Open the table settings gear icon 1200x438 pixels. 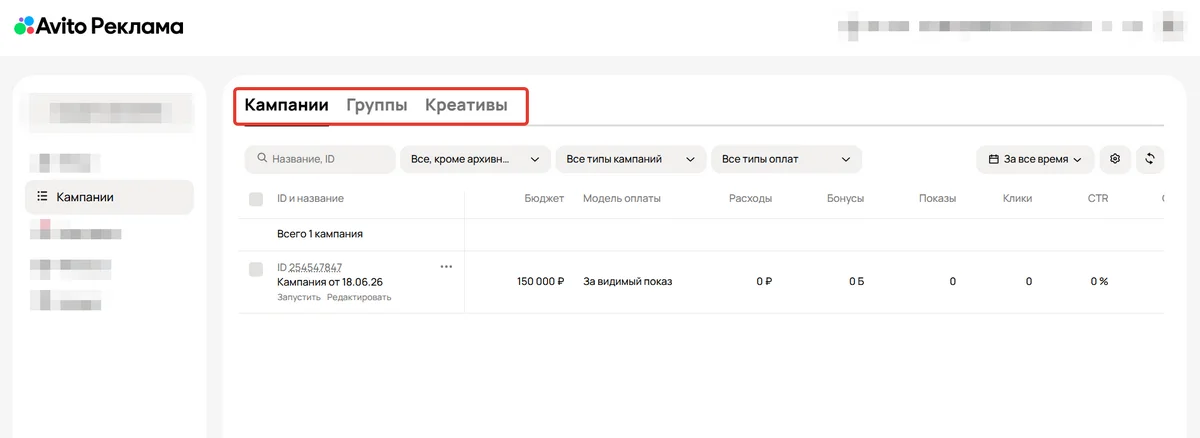click(1115, 159)
